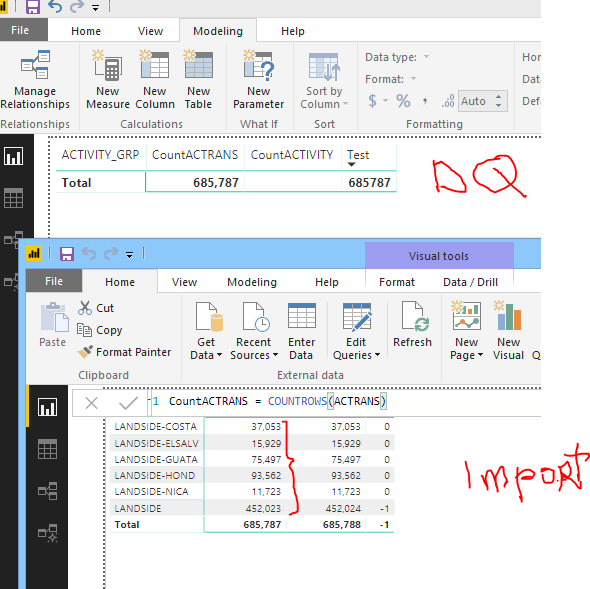This screenshot has width=590, height=589.
Task: Refresh the external data
Action: [x=412, y=324]
